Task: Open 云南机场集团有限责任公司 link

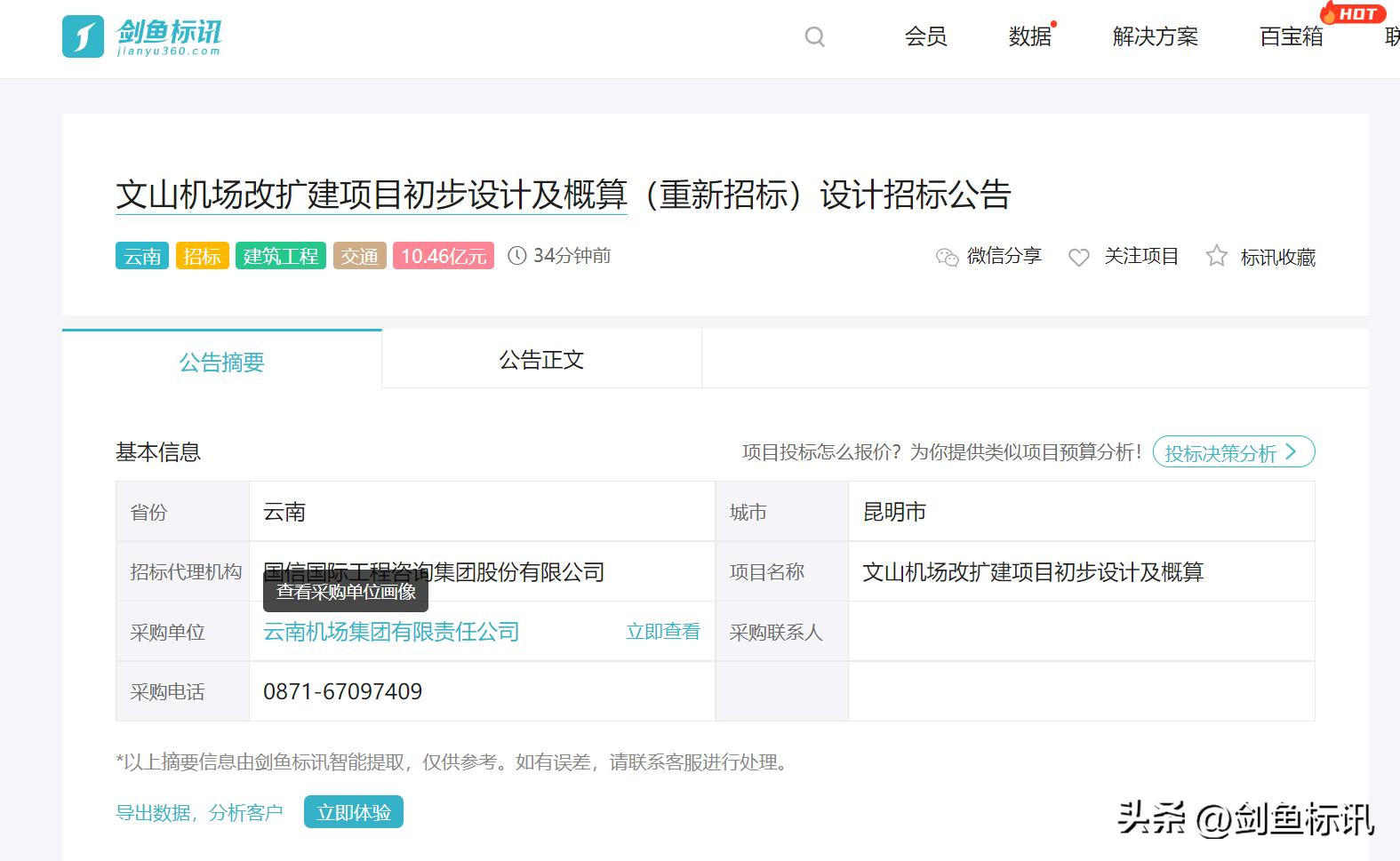Action: pyautogui.click(x=391, y=632)
